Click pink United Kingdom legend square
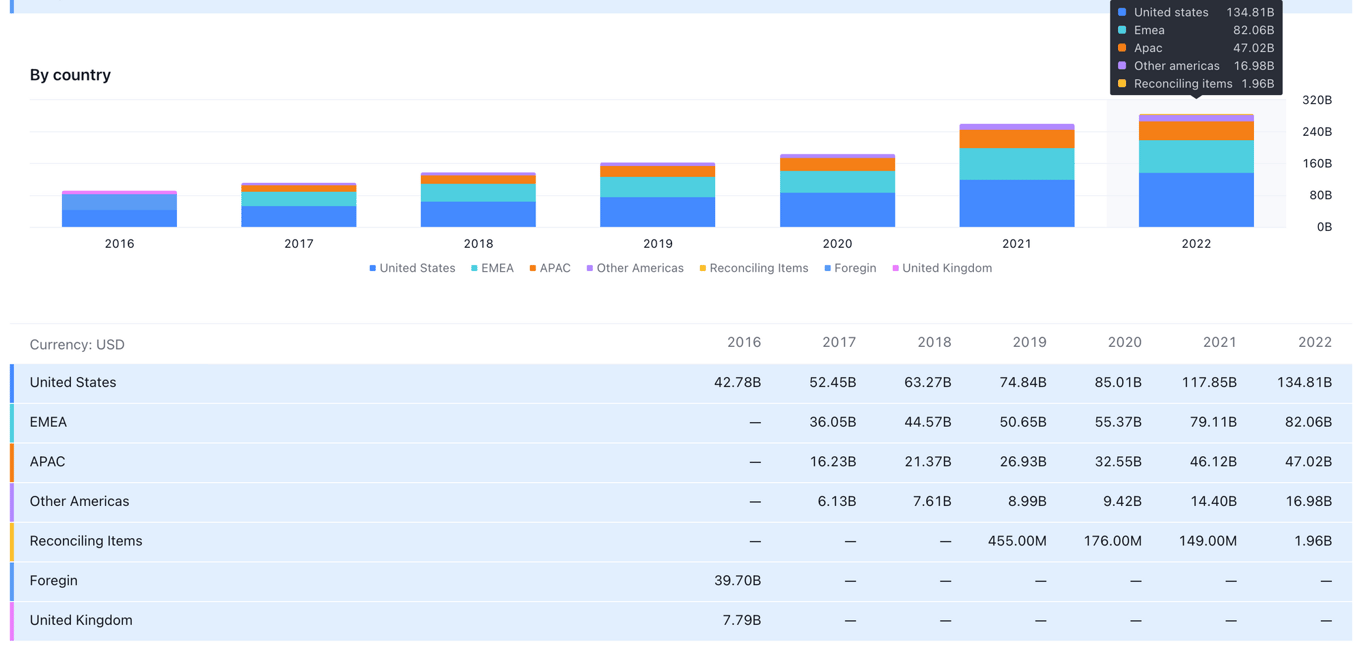 (x=896, y=268)
